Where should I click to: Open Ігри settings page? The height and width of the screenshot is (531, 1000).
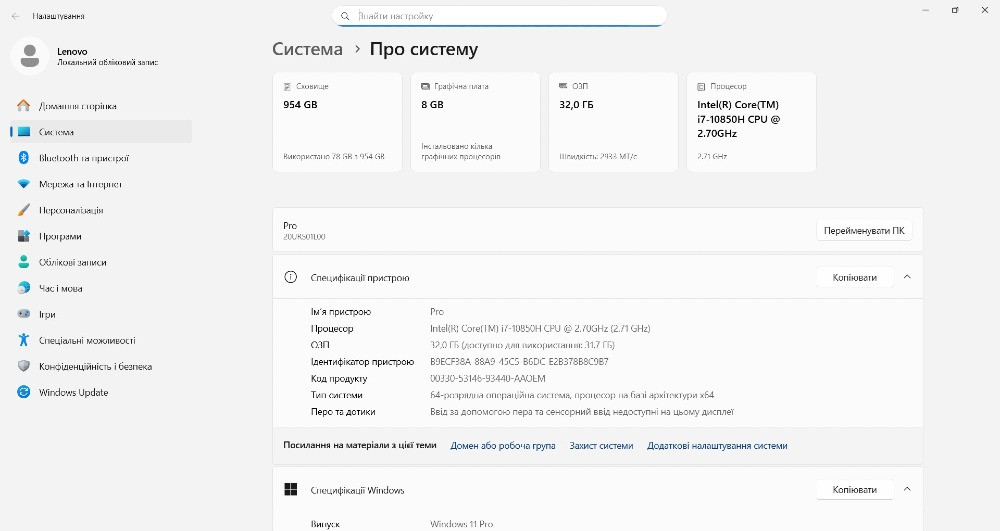101,314
